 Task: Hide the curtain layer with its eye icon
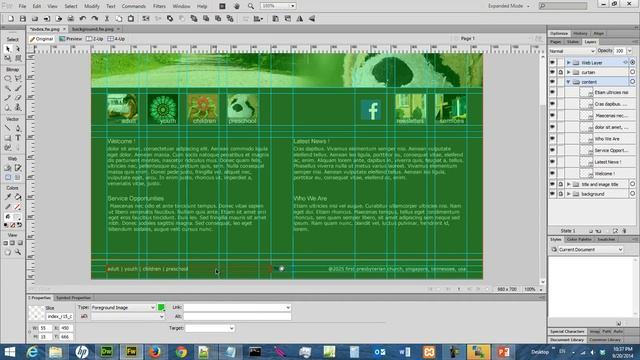[552, 72]
